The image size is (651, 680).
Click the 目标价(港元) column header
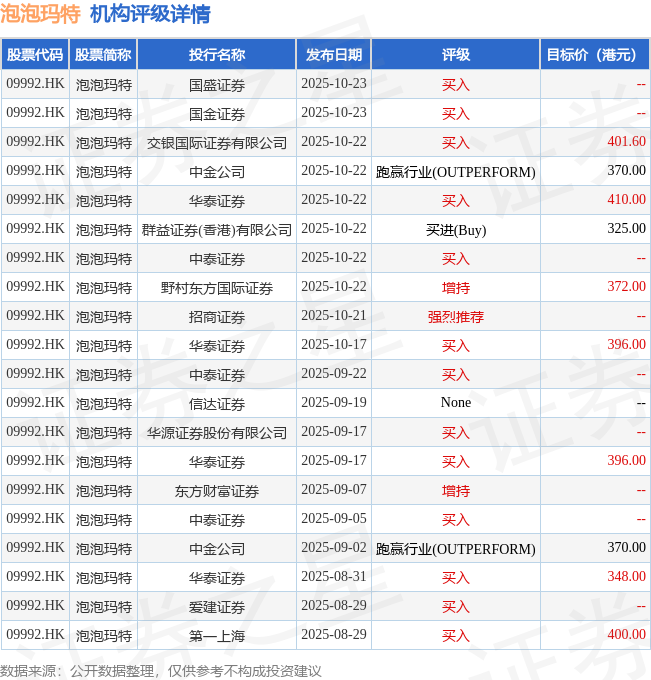[595, 55]
